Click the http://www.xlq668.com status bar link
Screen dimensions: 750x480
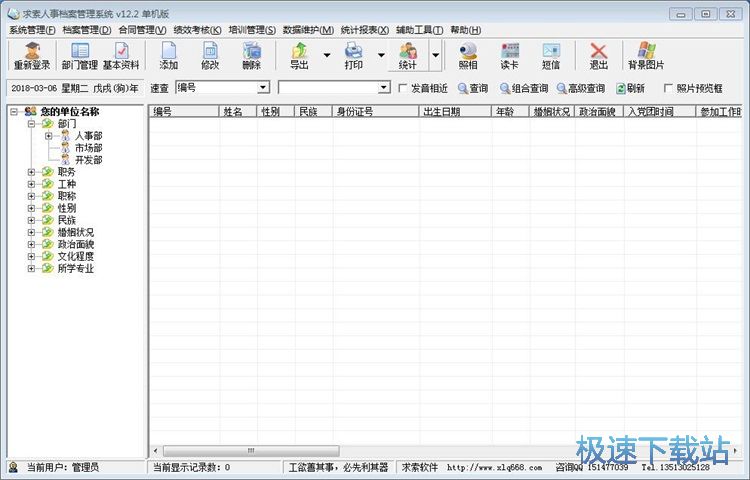click(494, 467)
